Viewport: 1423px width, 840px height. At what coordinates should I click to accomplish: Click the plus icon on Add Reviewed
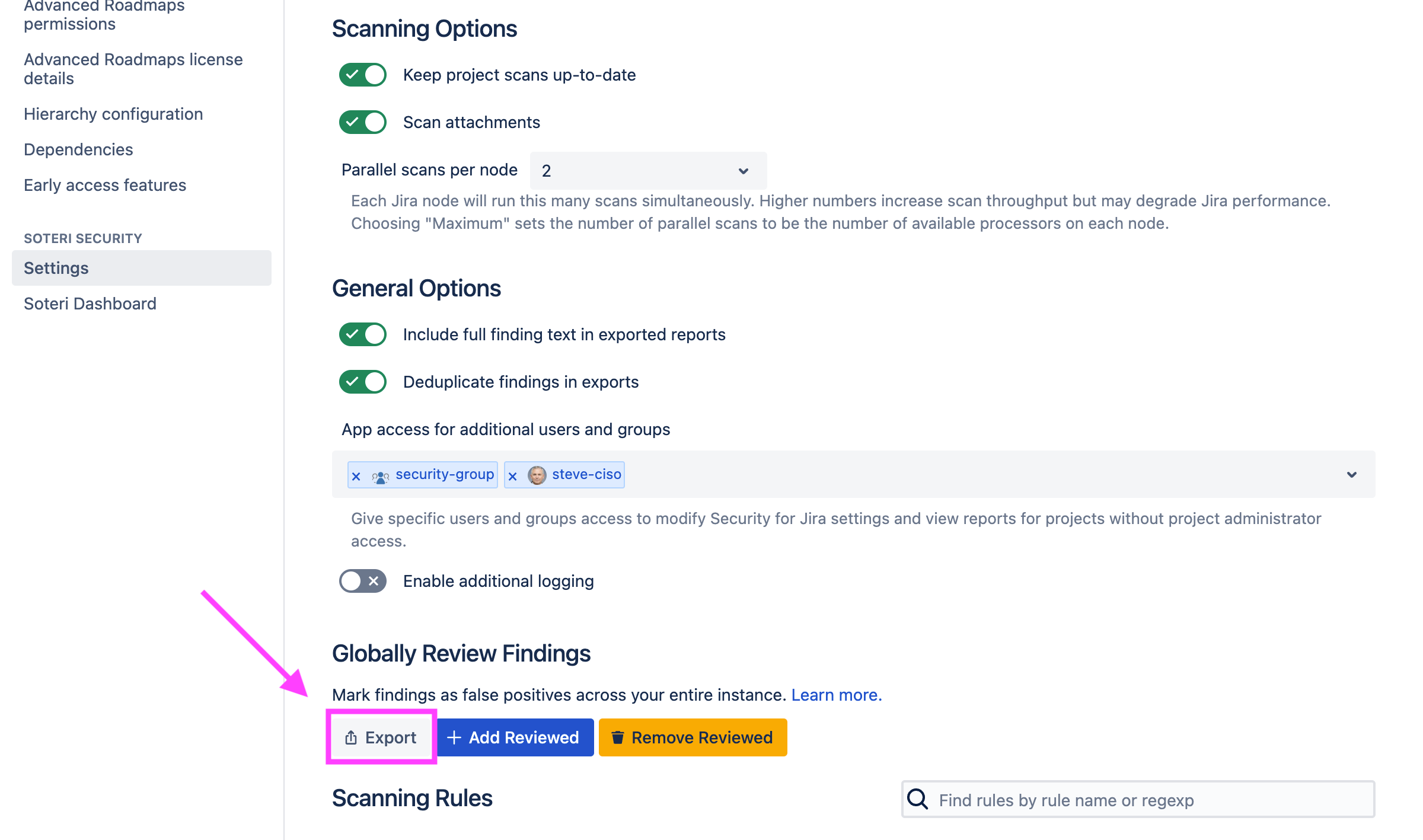point(454,737)
